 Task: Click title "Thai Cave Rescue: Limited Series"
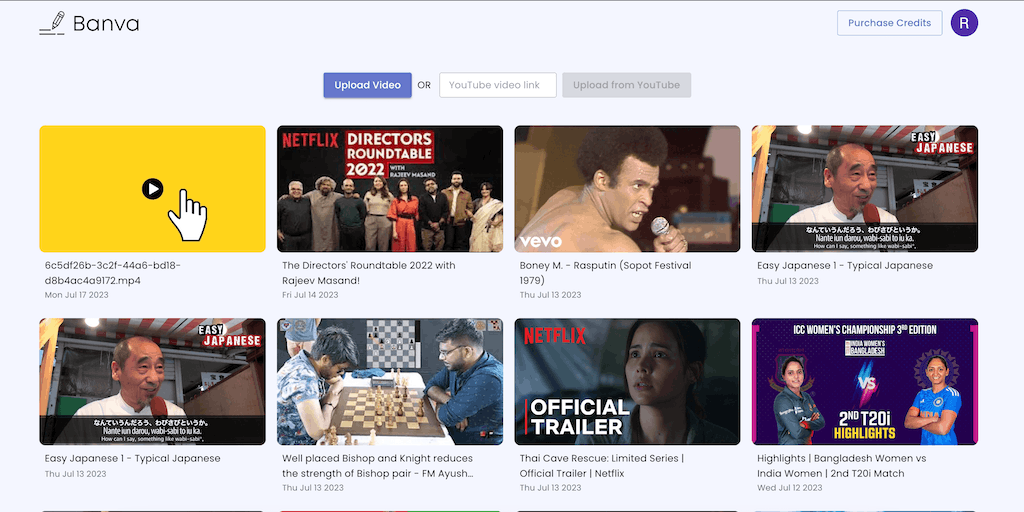[601, 466]
